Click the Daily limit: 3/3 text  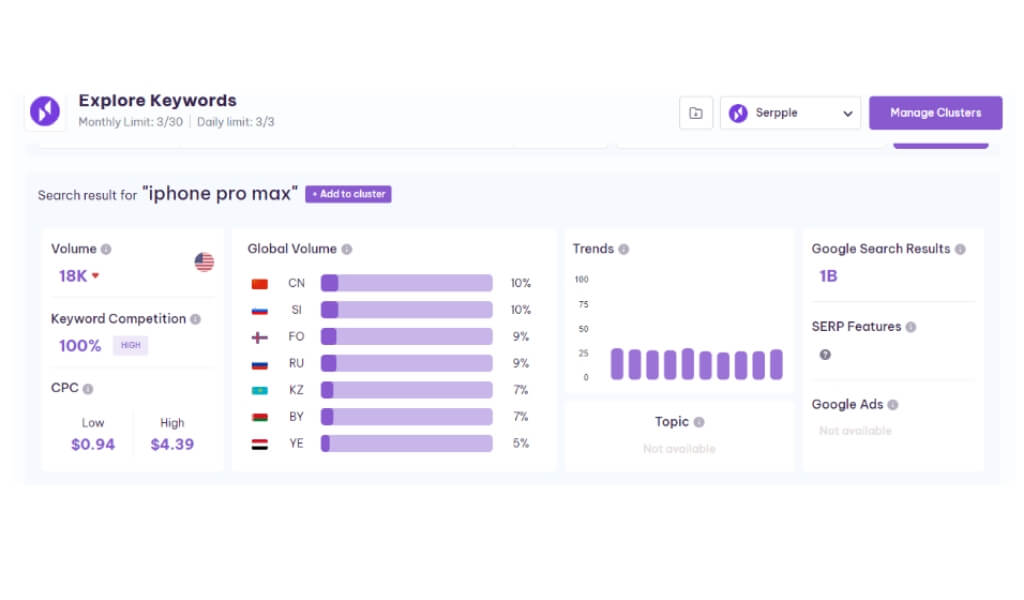(x=236, y=122)
